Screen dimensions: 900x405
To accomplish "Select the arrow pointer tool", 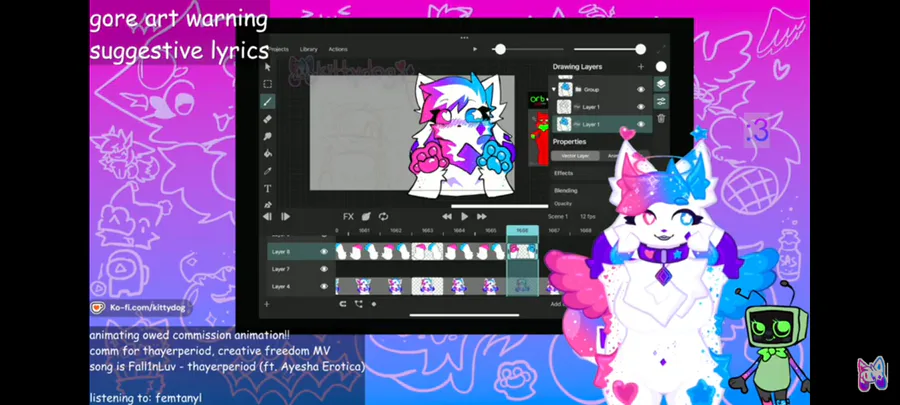I will (x=267, y=67).
